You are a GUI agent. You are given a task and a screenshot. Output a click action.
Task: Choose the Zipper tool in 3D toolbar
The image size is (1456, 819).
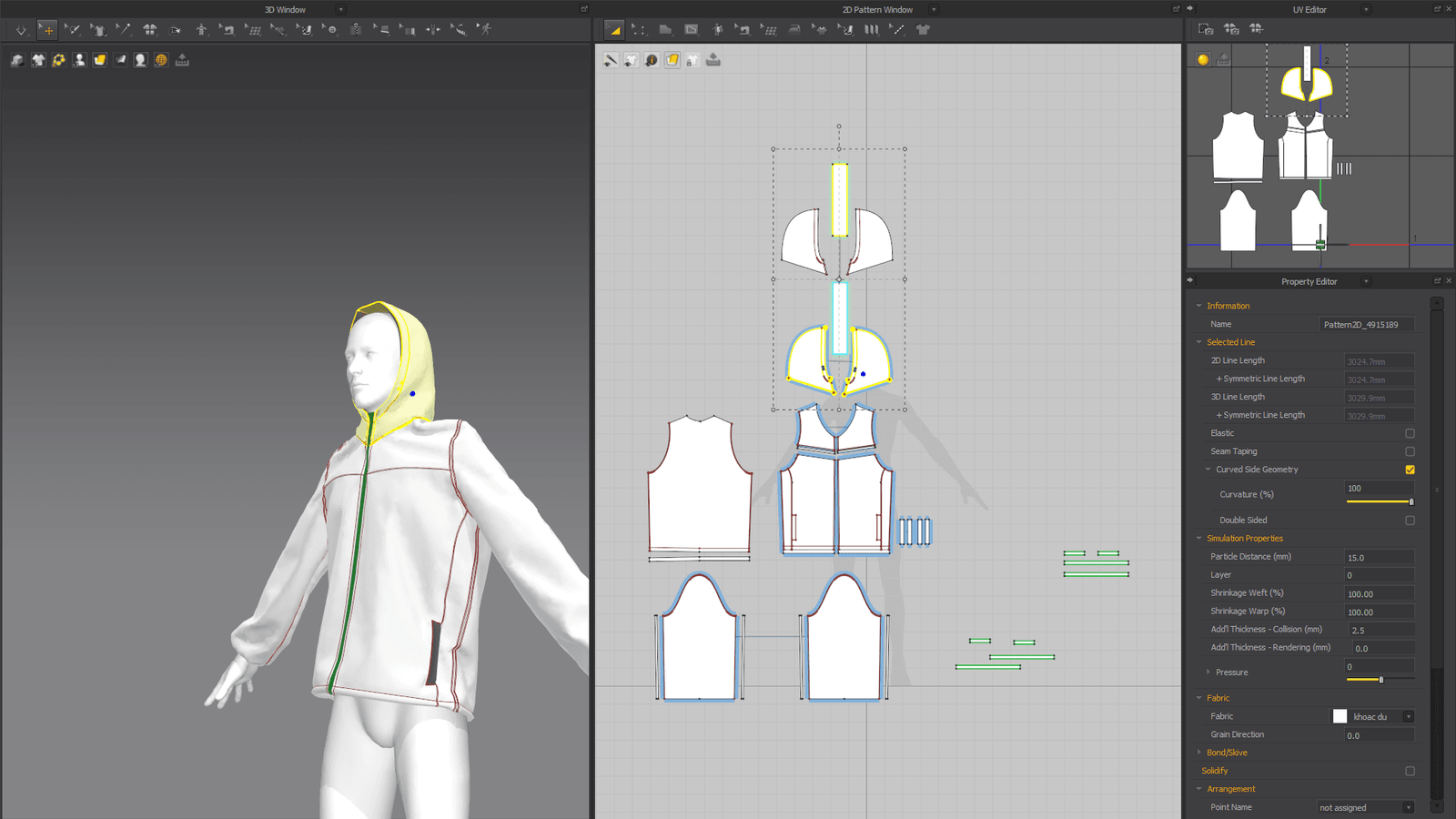pyautogui.click(x=356, y=29)
